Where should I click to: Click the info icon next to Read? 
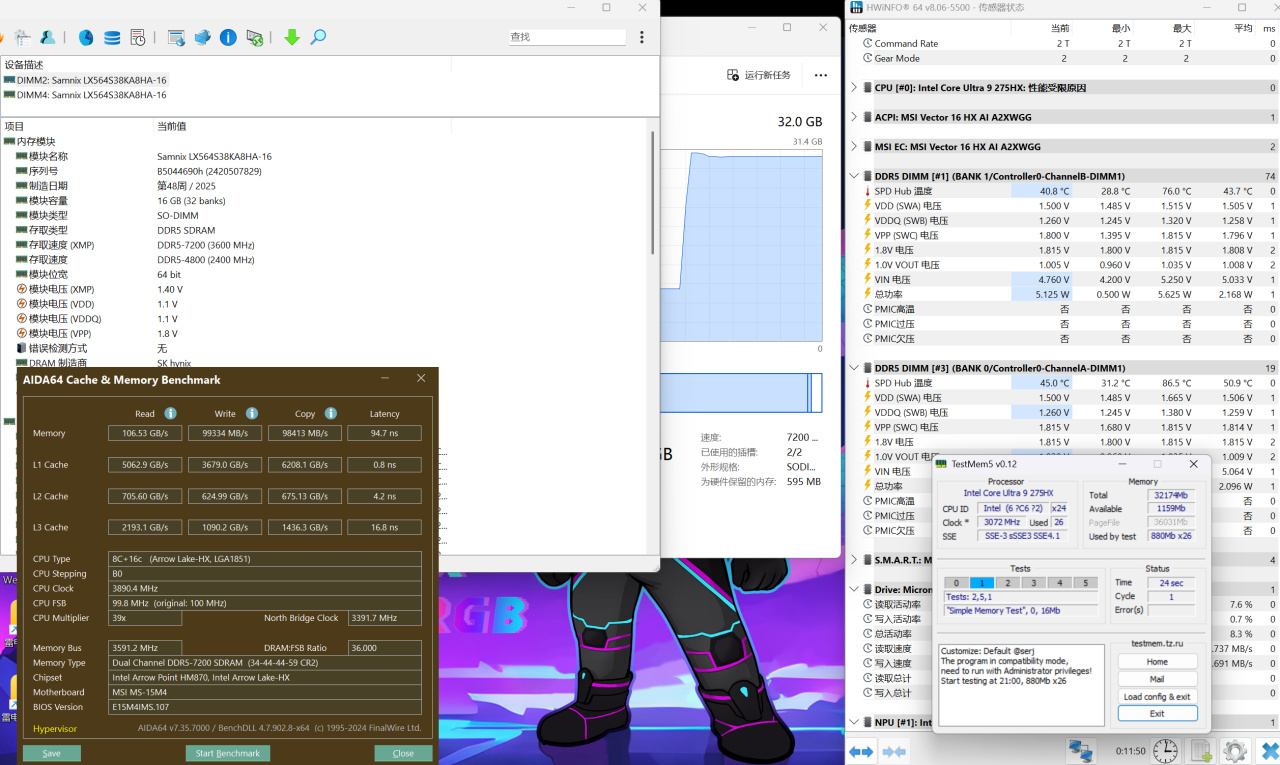(171, 413)
